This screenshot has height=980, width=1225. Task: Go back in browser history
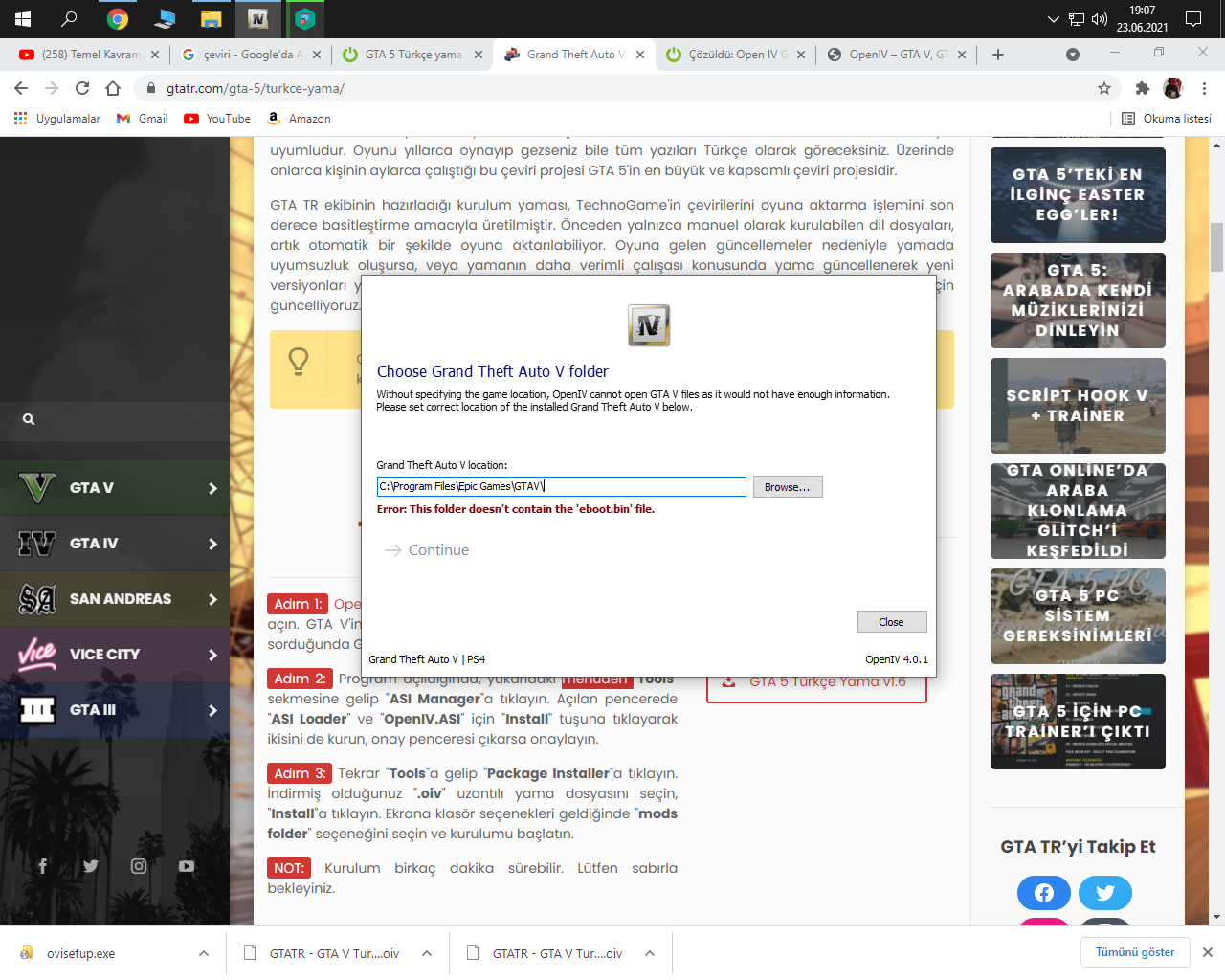[21, 88]
